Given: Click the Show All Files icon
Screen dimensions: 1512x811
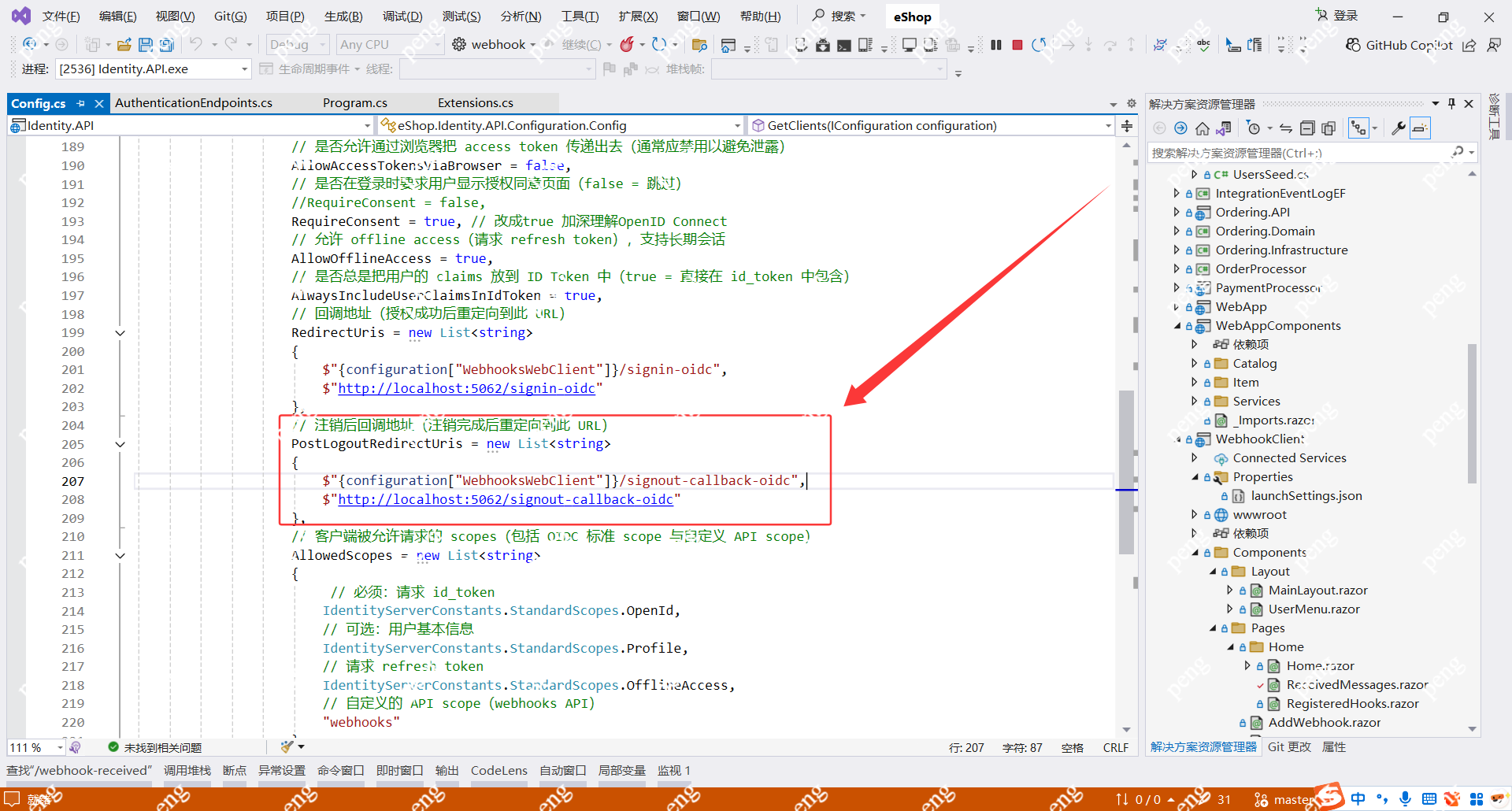Looking at the screenshot, I should [x=1329, y=128].
